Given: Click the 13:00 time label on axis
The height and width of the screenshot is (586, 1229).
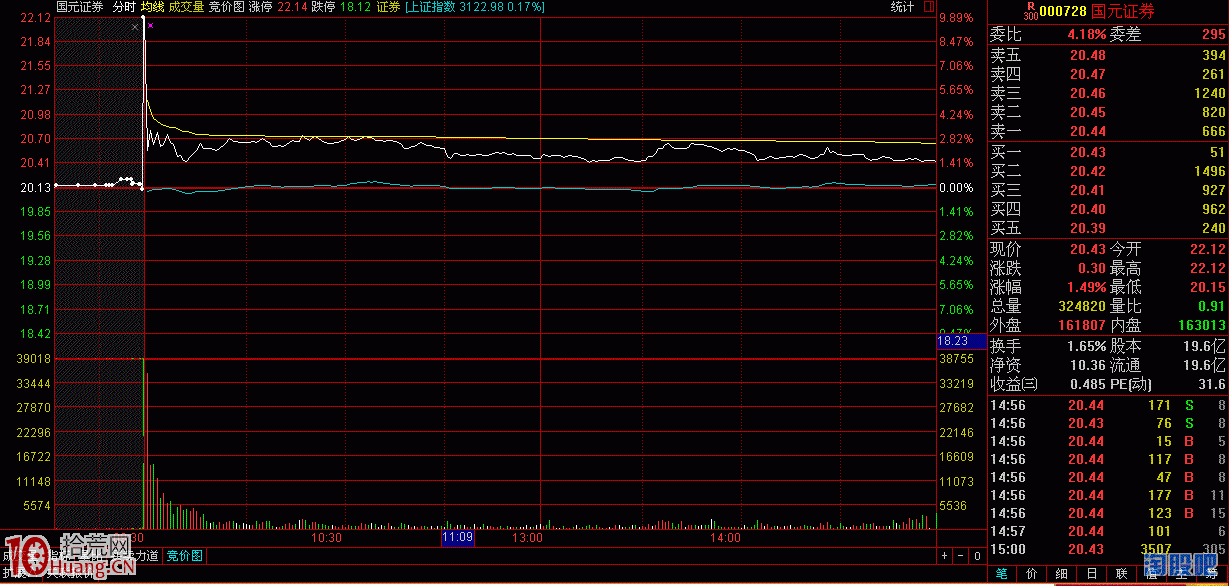Looking at the screenshot, I should point(527,538).
